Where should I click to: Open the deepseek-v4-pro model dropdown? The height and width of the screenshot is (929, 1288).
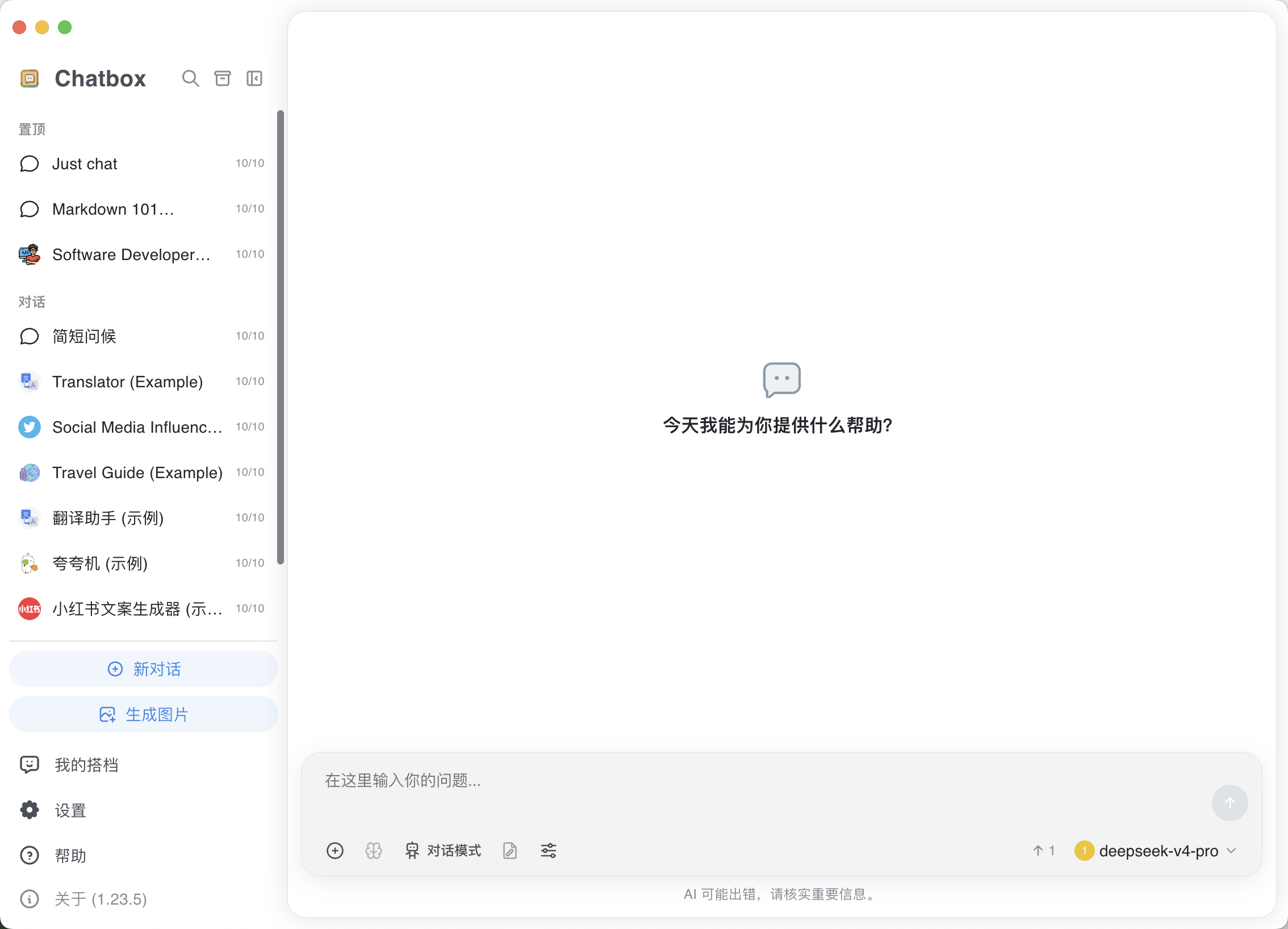click(1156, 851)
